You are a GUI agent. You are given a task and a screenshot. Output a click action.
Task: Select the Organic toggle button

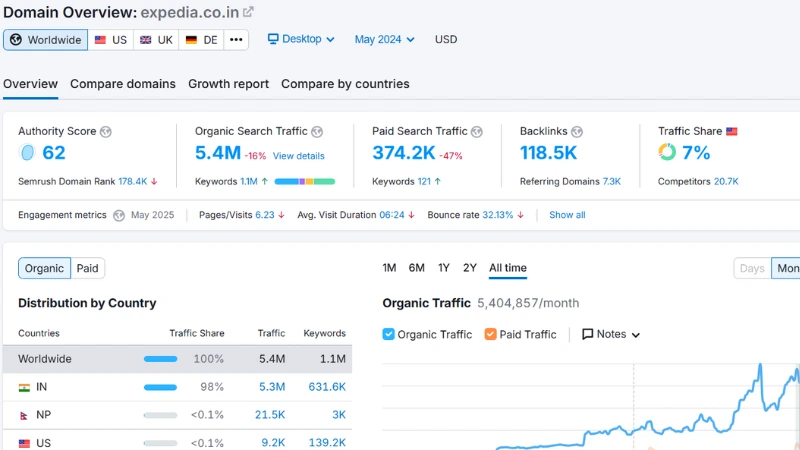[44, 268]
